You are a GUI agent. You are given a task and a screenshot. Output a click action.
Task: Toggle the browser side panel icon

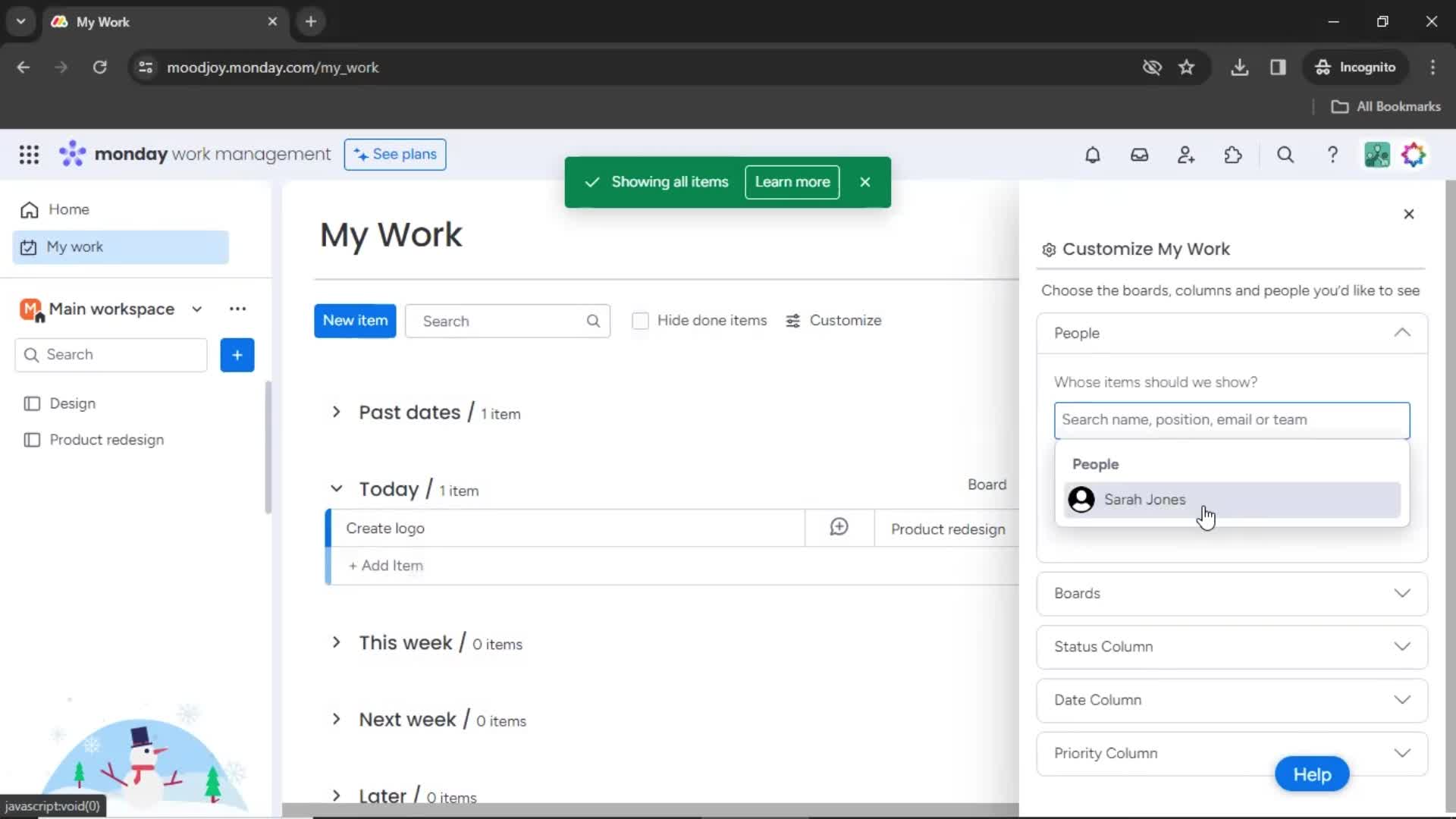pos(1278,67)
